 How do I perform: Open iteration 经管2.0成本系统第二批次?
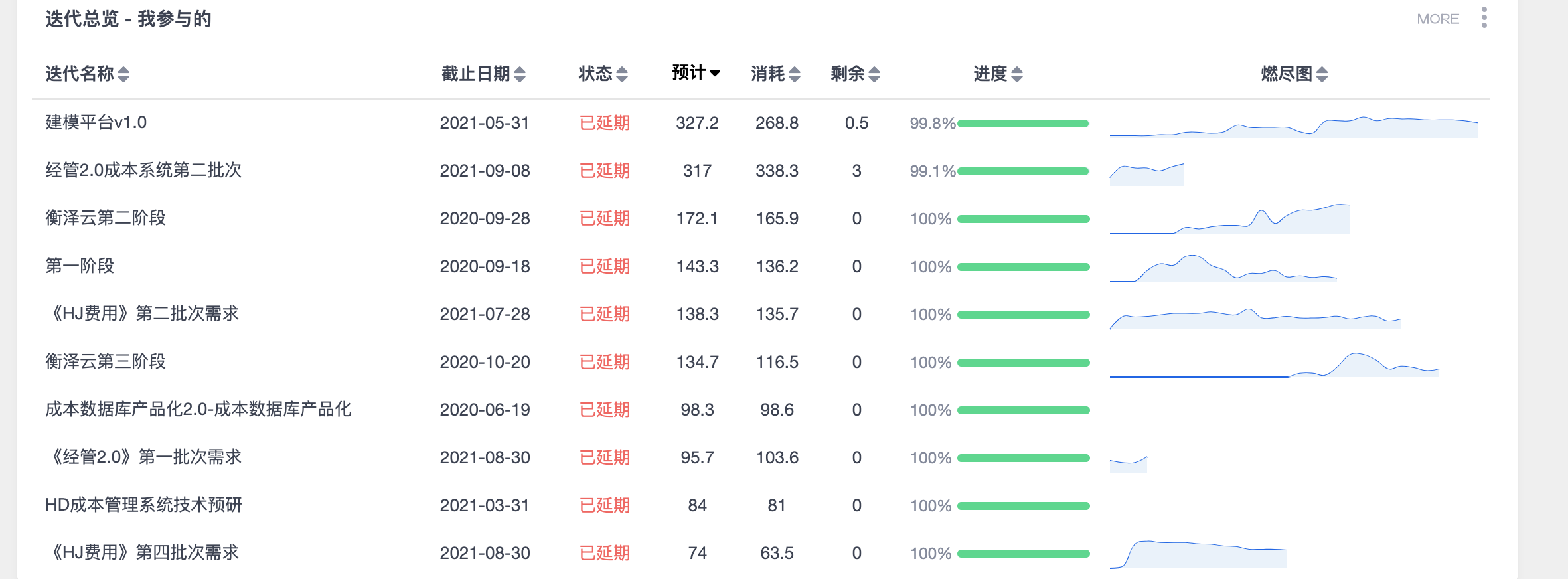click(143, 171)
